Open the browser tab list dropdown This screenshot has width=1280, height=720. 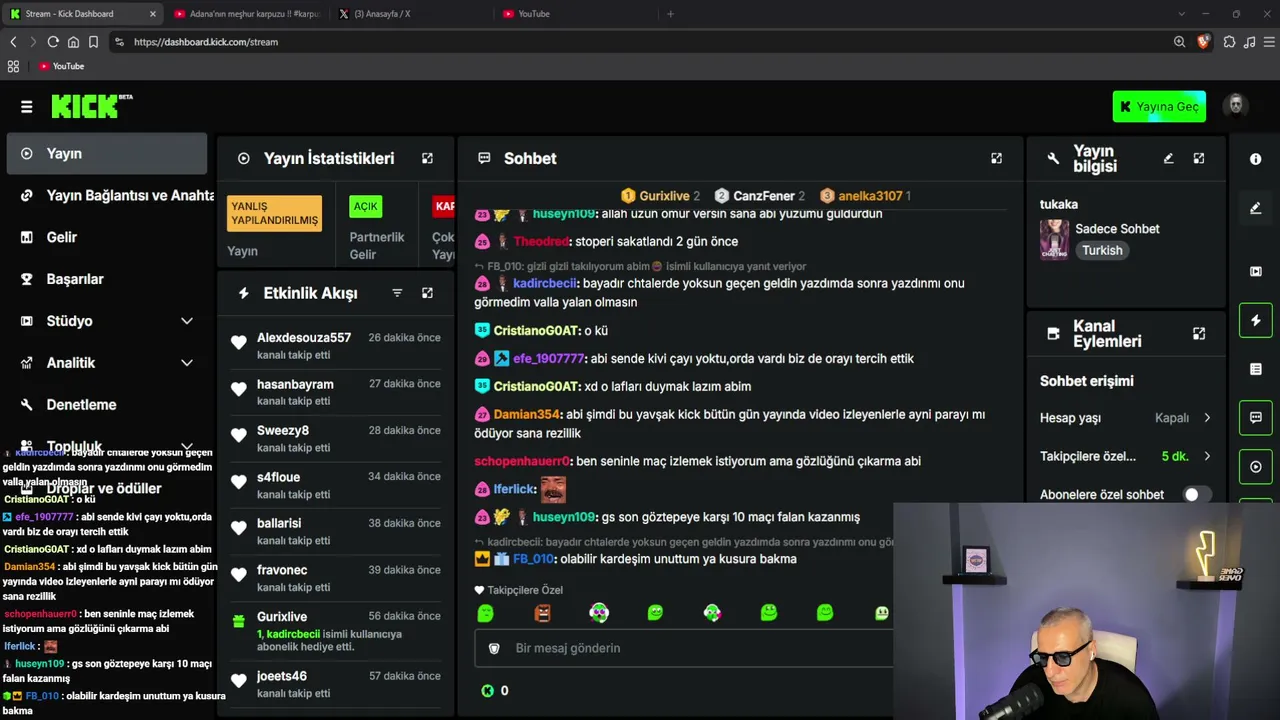point(1181,14)
